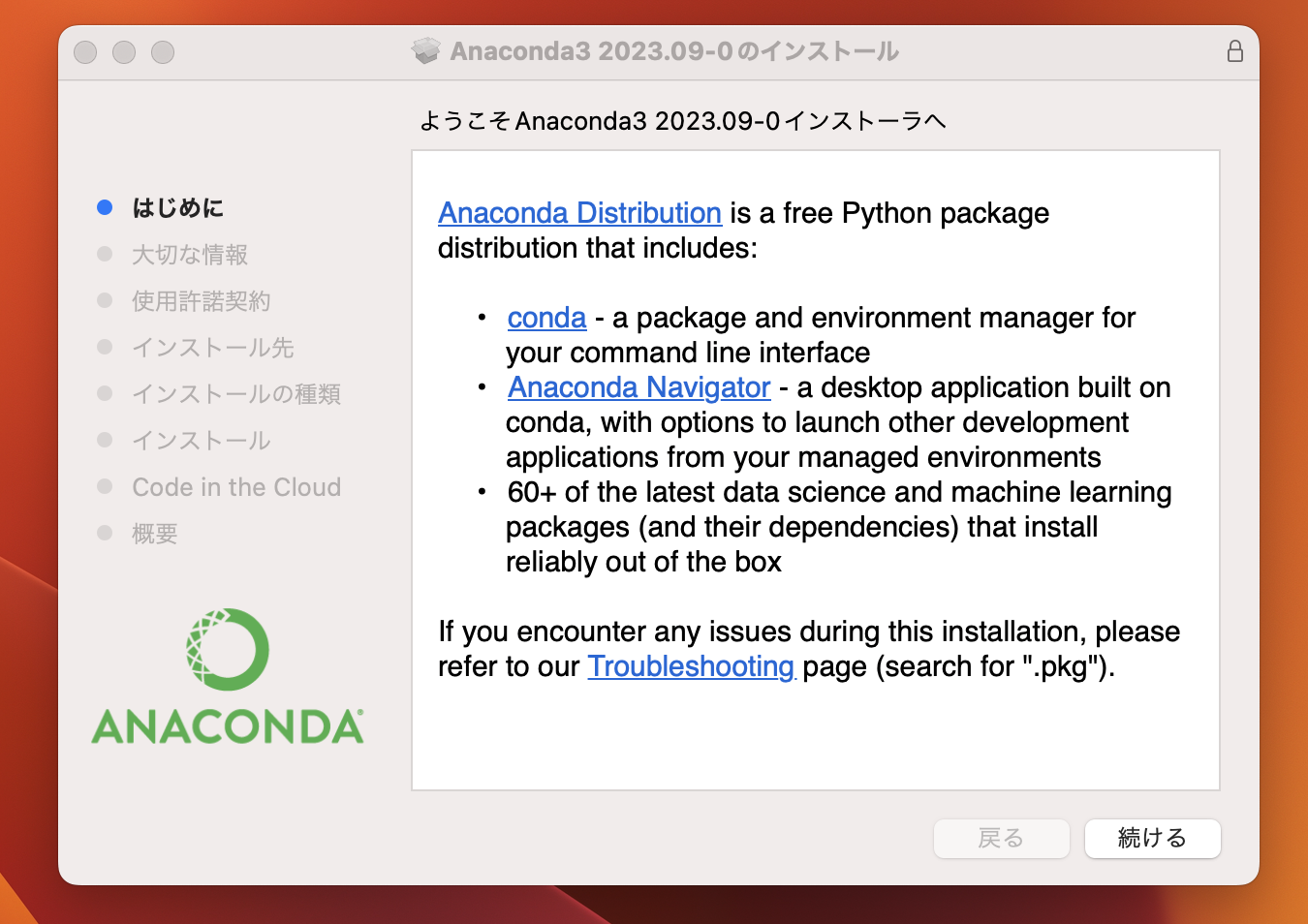Click the bullet beside 使用許諾契約
The image size is (1308, 924).
coord(104,300)
